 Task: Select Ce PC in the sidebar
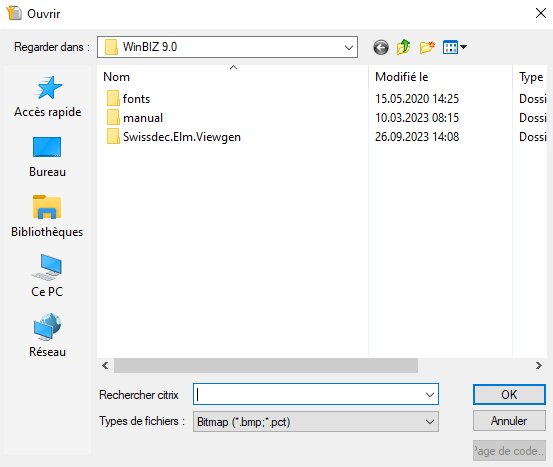click(x=47, y=276)
